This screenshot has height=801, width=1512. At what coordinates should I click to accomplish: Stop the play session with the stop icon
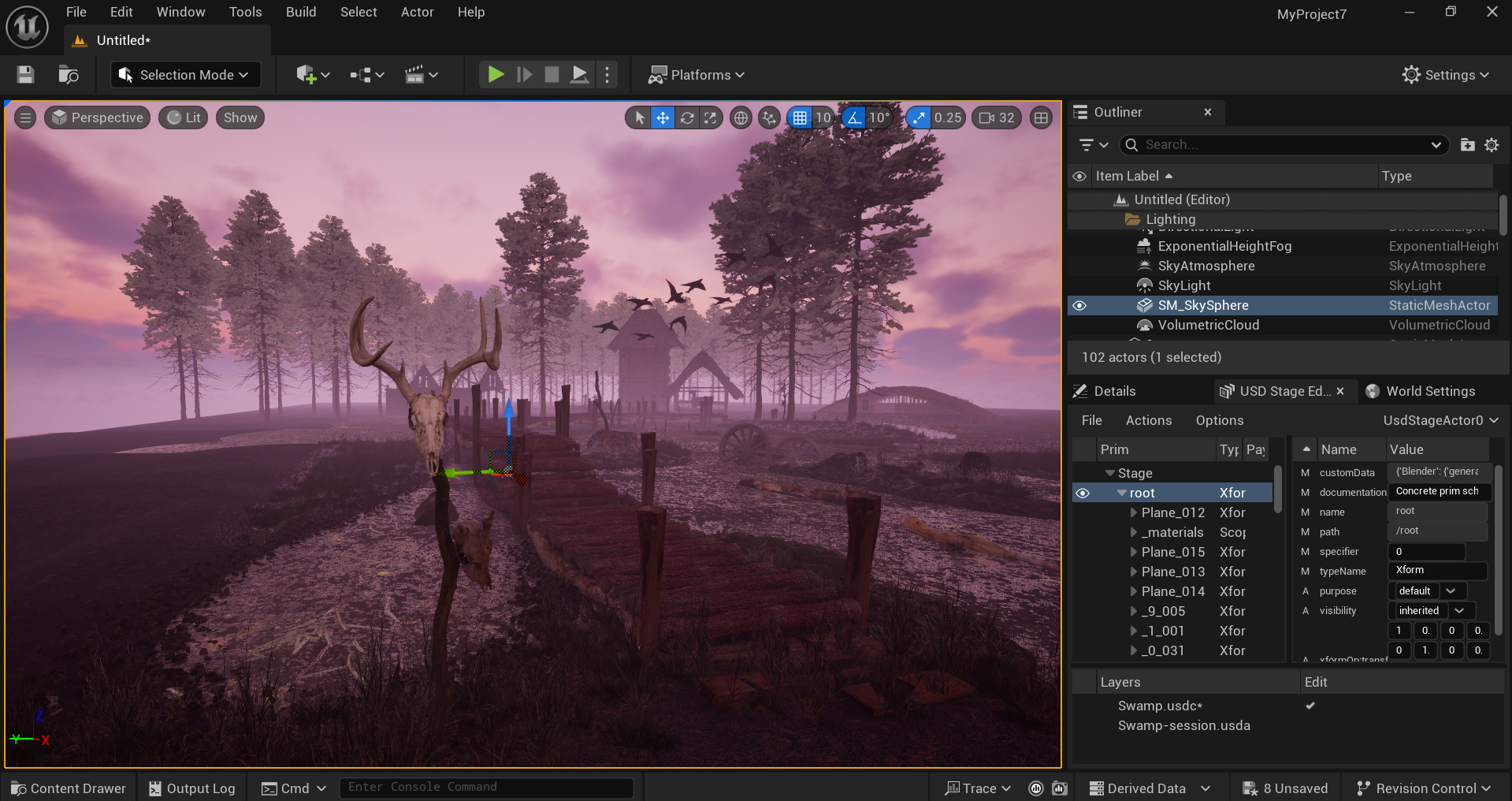point(552,75)
